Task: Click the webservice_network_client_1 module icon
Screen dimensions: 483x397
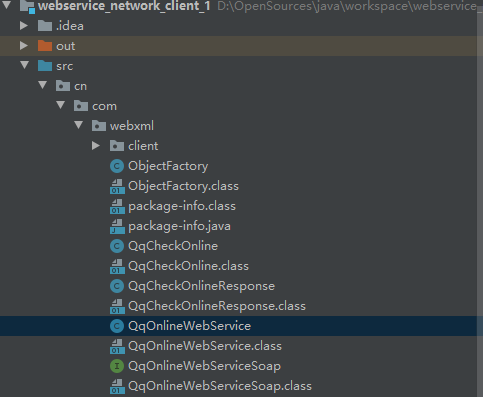Action: [27, 6]
